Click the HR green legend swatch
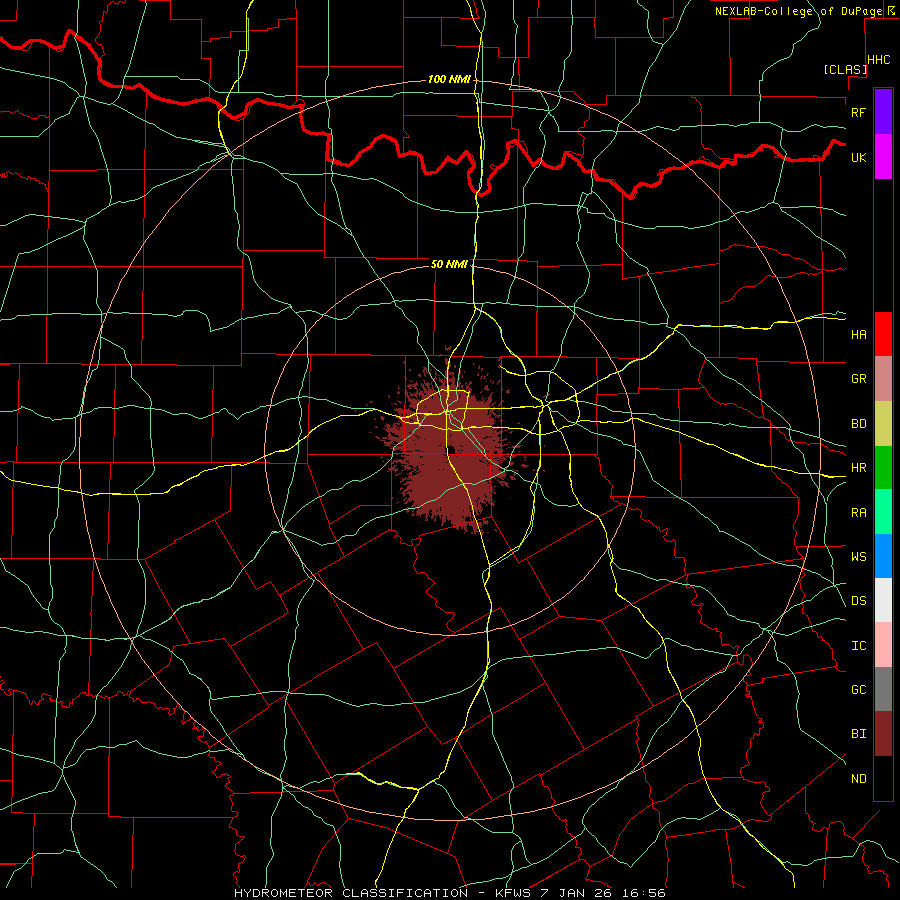900x900 pixels. pos(883,467)
